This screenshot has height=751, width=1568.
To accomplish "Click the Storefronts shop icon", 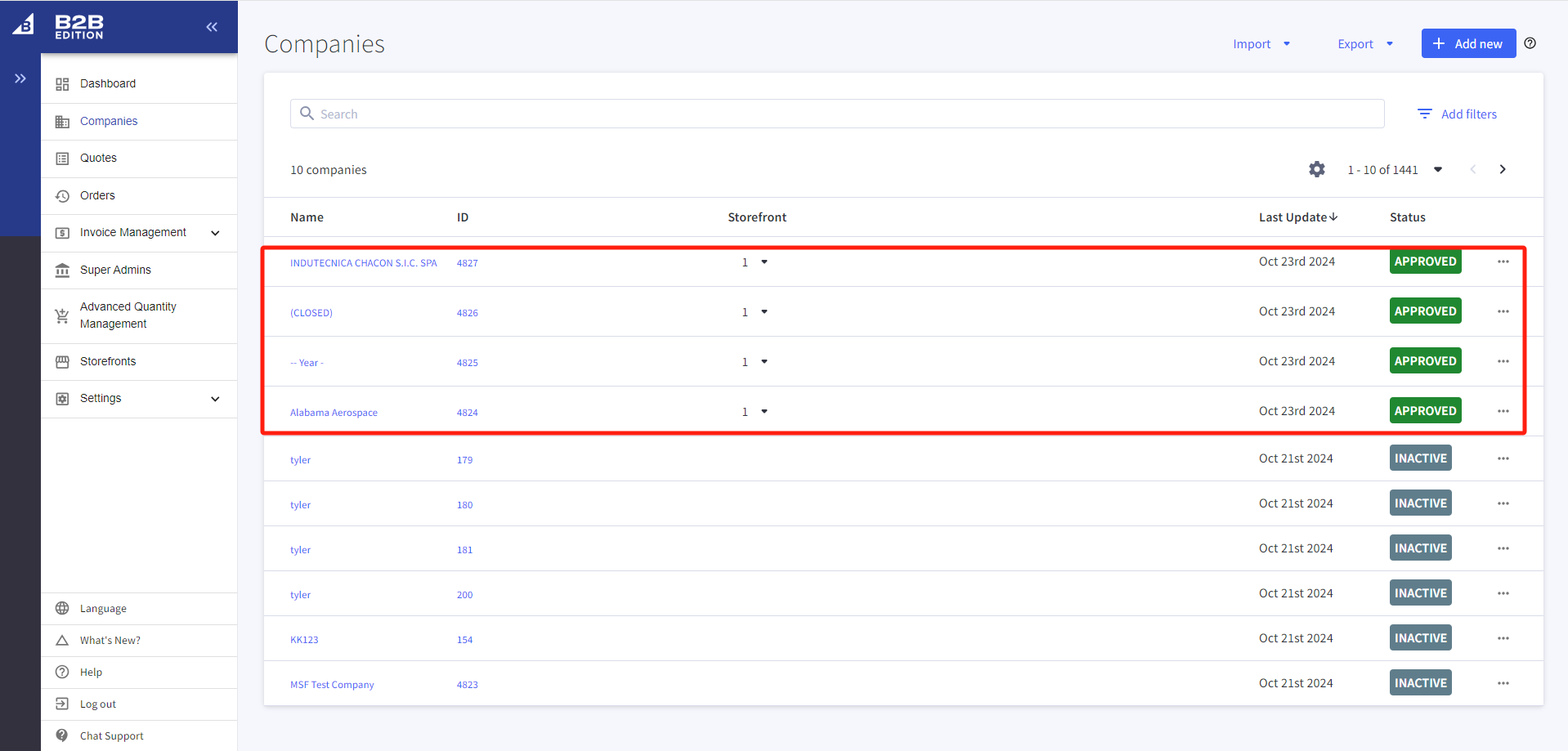I will coord(62,362).
